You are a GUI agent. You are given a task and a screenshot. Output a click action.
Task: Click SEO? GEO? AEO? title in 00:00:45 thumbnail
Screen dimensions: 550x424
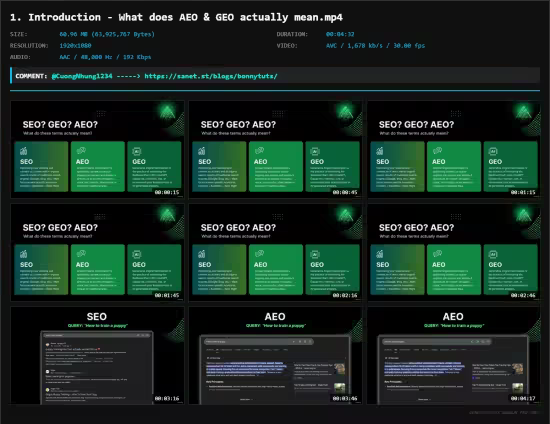coord(238,124)
